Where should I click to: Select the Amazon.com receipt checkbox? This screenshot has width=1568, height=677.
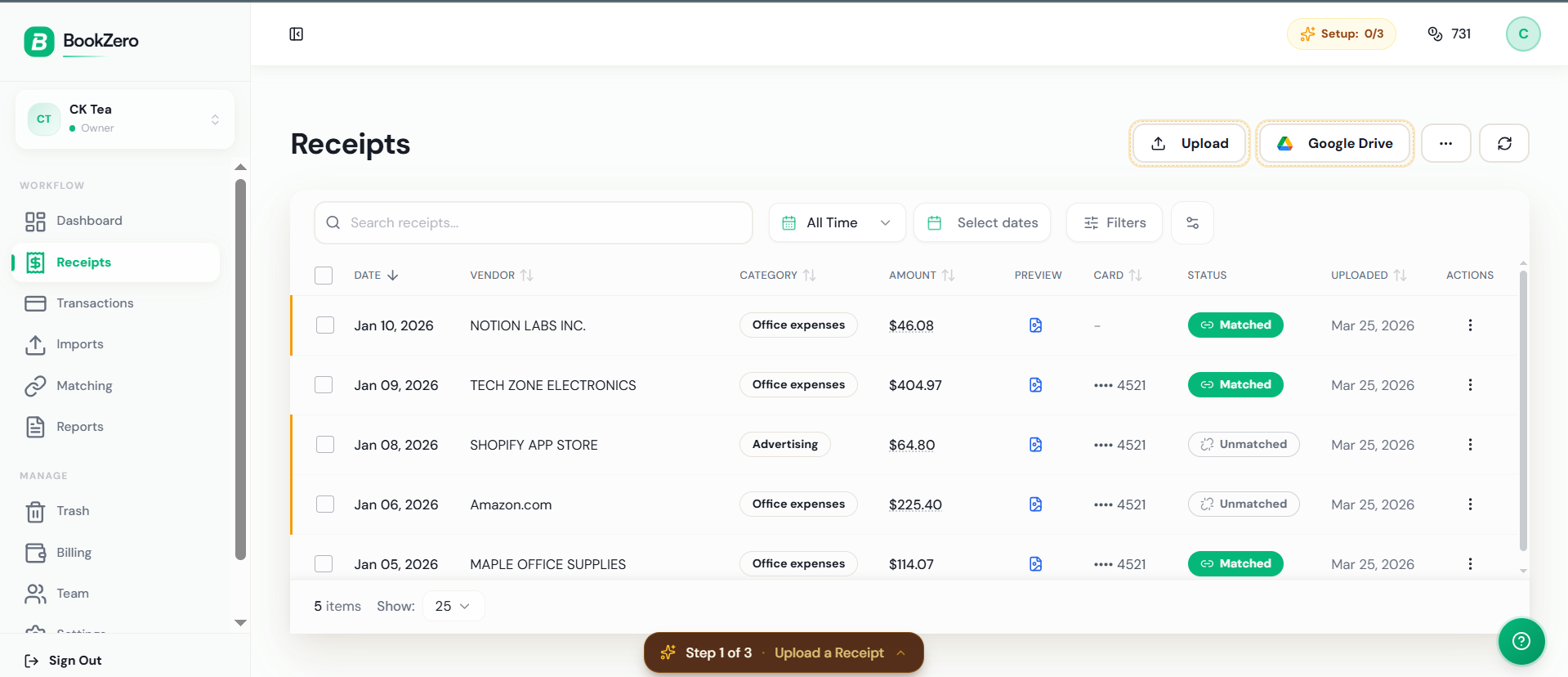coord(325,504)
